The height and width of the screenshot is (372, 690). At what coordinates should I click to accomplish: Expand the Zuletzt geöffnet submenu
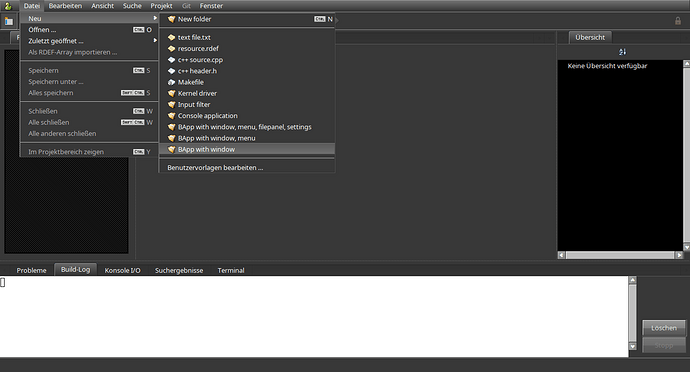pos(89,41)
